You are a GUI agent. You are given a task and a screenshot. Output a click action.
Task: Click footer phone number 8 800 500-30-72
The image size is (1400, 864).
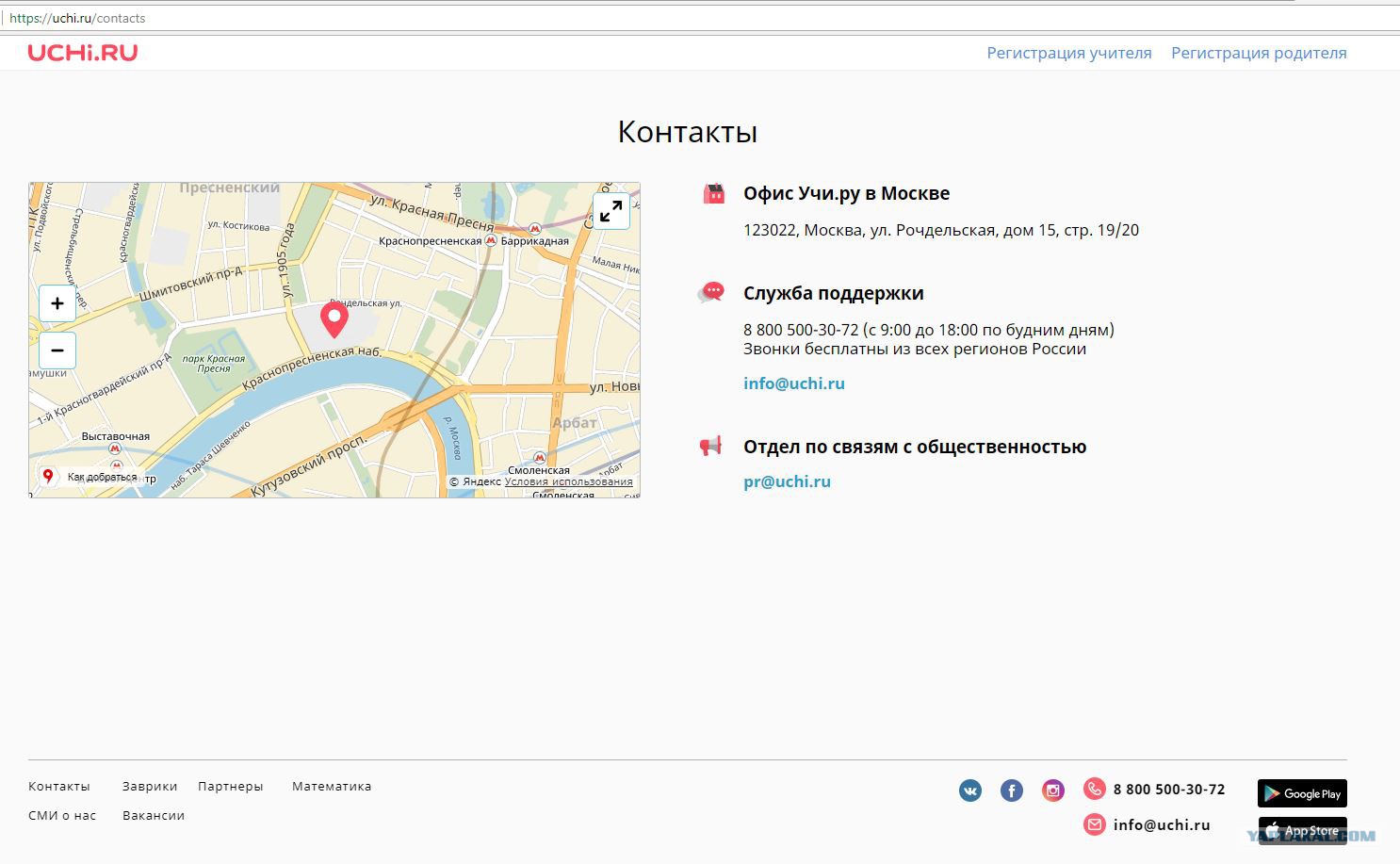tap(1169, 790)
